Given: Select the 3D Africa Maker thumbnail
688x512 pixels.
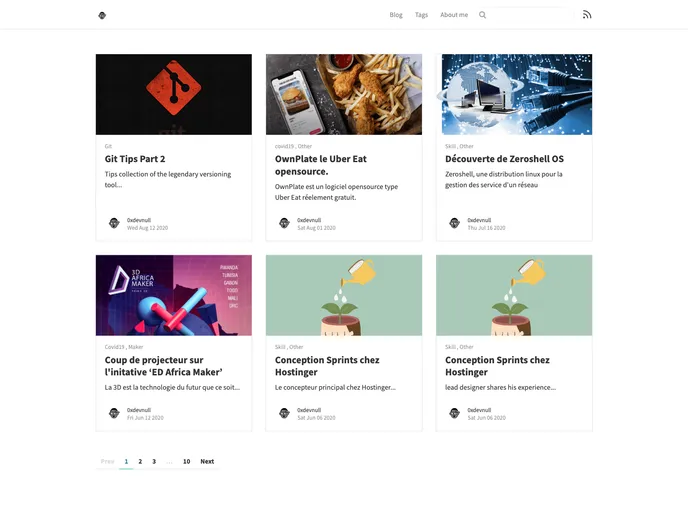Looking at the screenshot, I should pos(174,295).
